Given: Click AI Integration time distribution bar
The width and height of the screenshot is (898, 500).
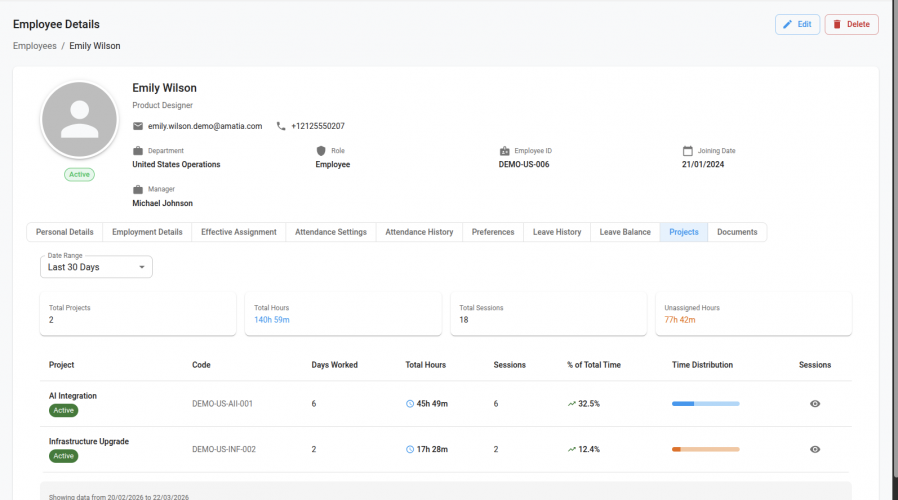Looking at the screenshot, I should [706, 404].
